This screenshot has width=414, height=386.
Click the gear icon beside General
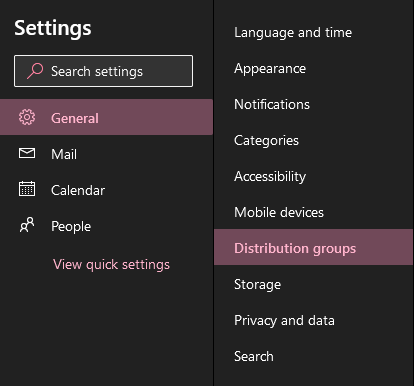27,117
